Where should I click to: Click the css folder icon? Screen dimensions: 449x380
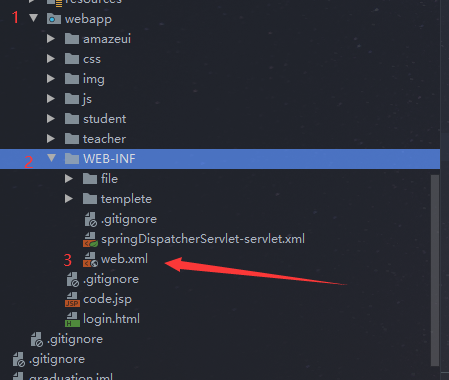[72, 59]
